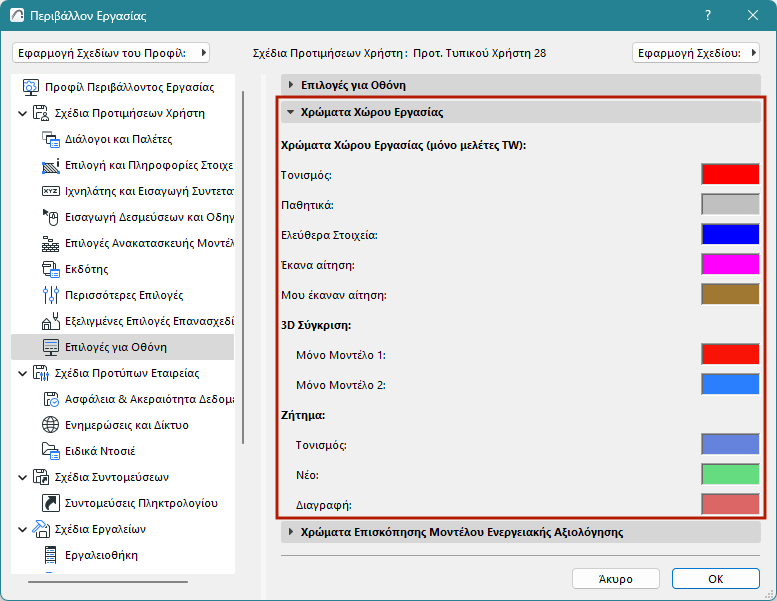Screen dimensions: 777x601
Task: Close the Περιβάλλον Εργασίας dialog
Action: point(753,15)
